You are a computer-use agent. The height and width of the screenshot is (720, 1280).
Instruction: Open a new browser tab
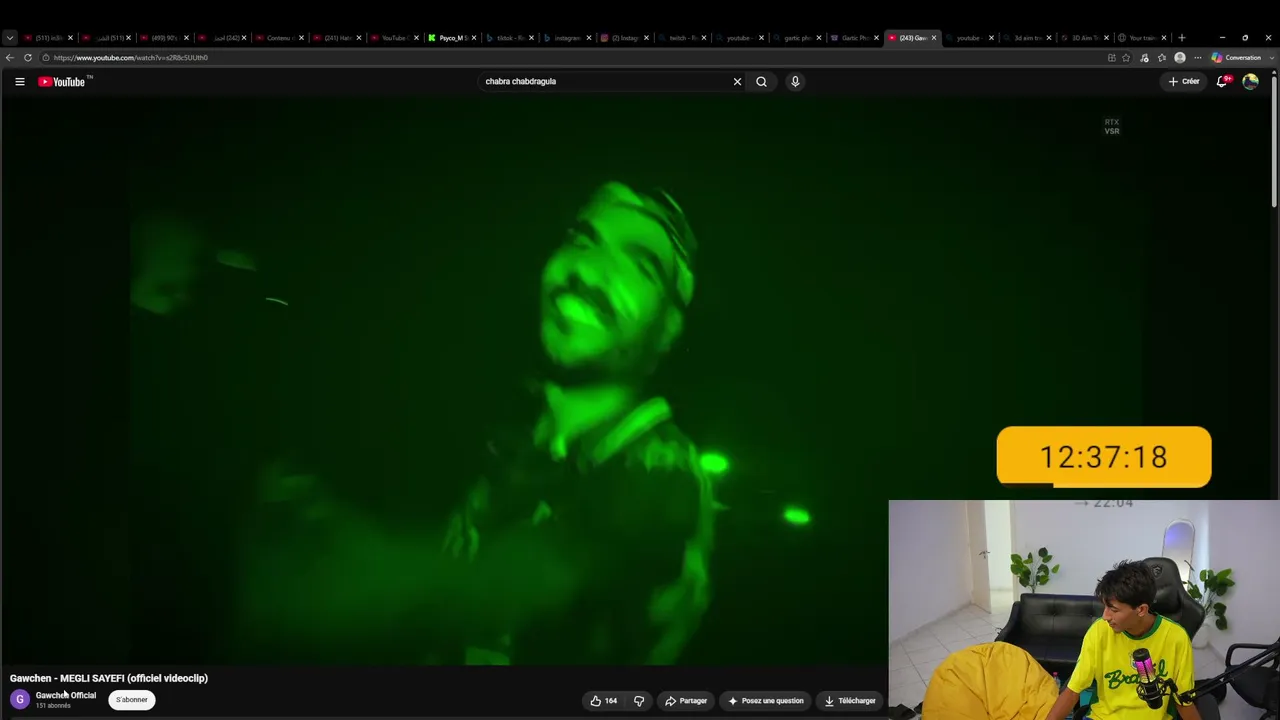coord(1182,38)
